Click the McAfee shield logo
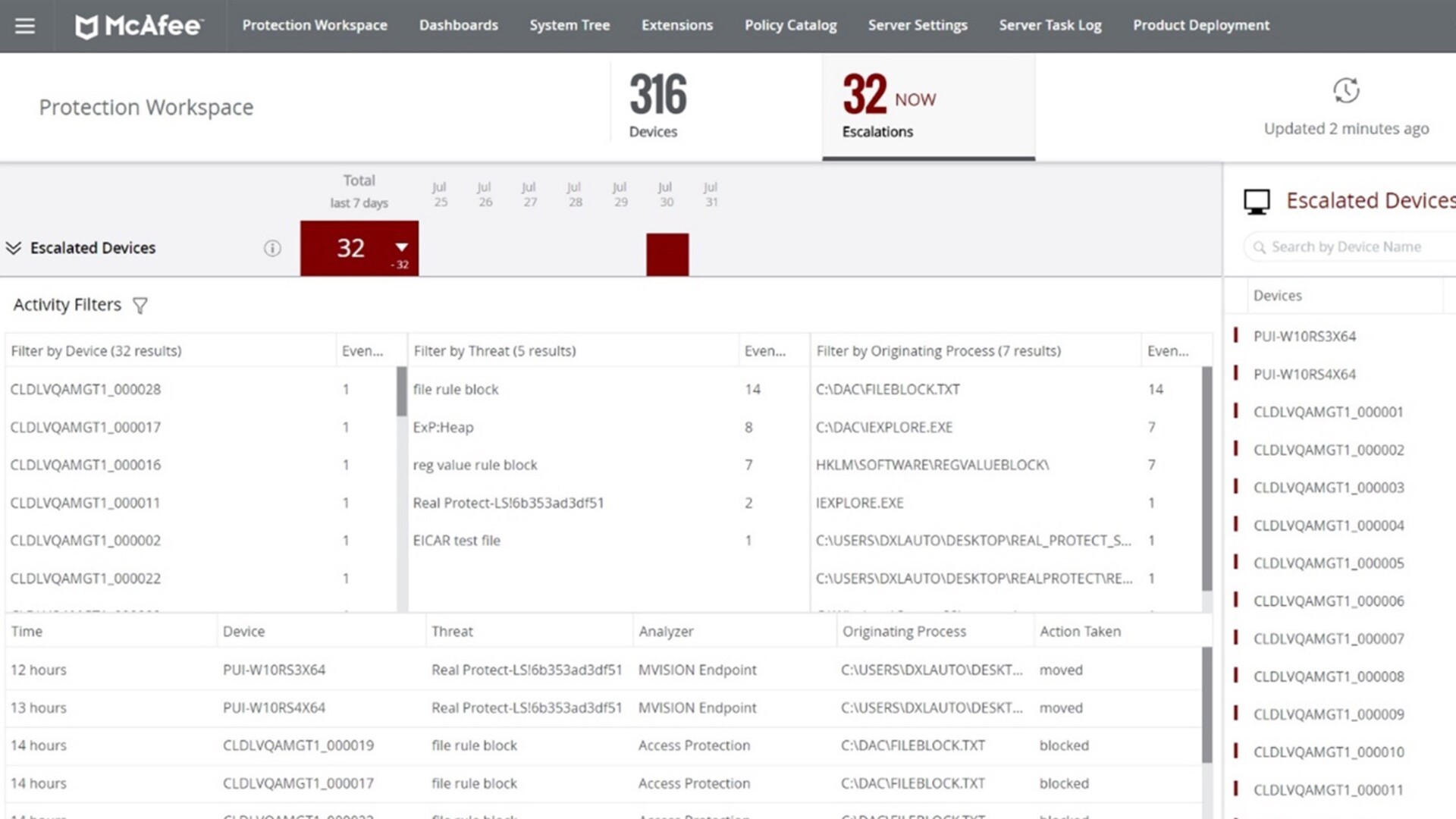Screen dimensions: 1456x819 [x=88, y=25]
